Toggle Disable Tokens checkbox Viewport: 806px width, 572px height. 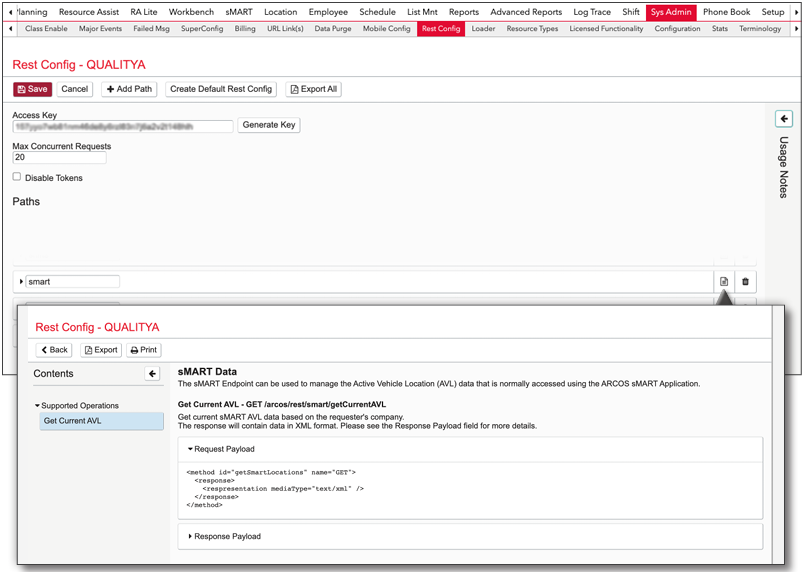click(x=17, y=177)
